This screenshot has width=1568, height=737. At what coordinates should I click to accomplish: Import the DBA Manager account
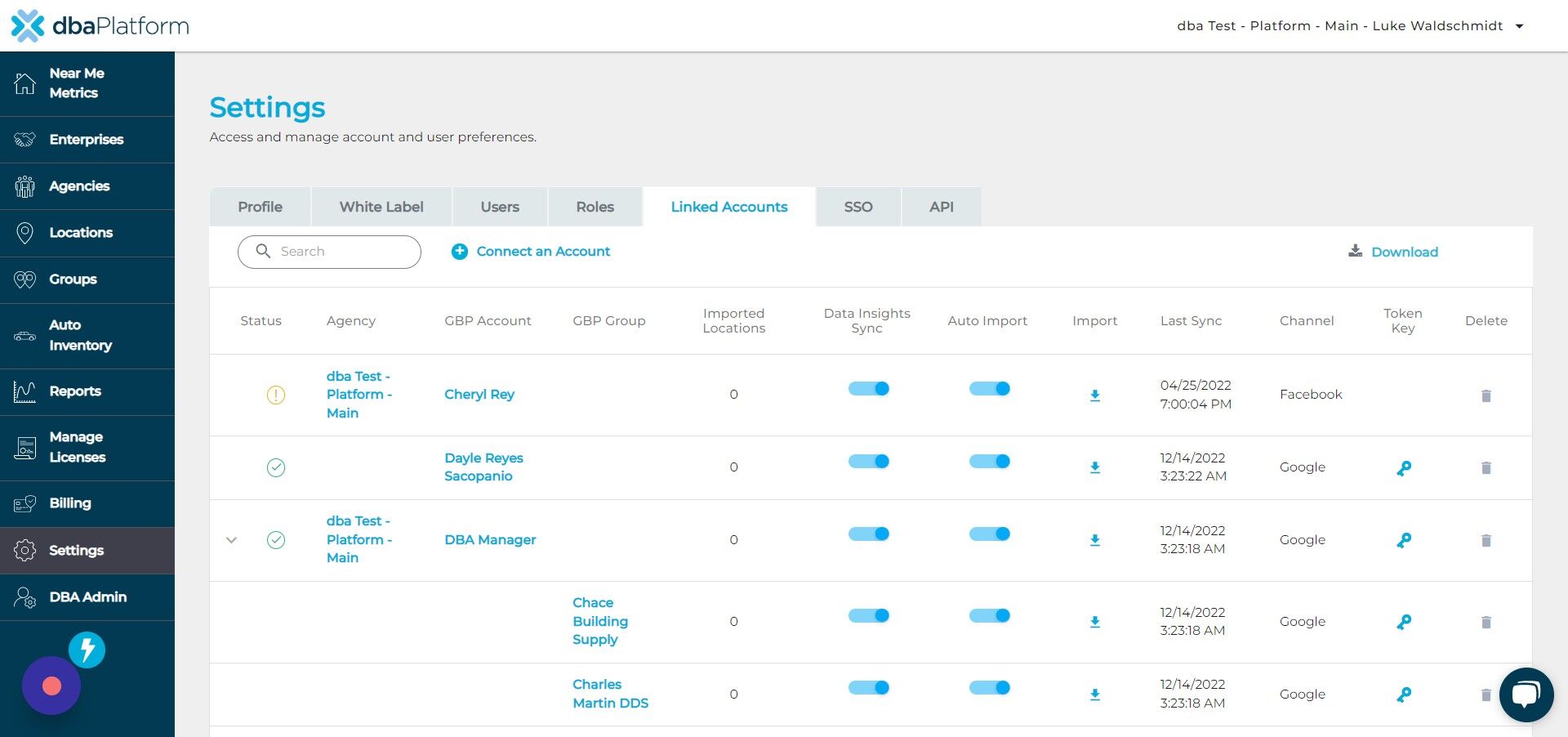pyautogui.click(x=1095, y=540)
